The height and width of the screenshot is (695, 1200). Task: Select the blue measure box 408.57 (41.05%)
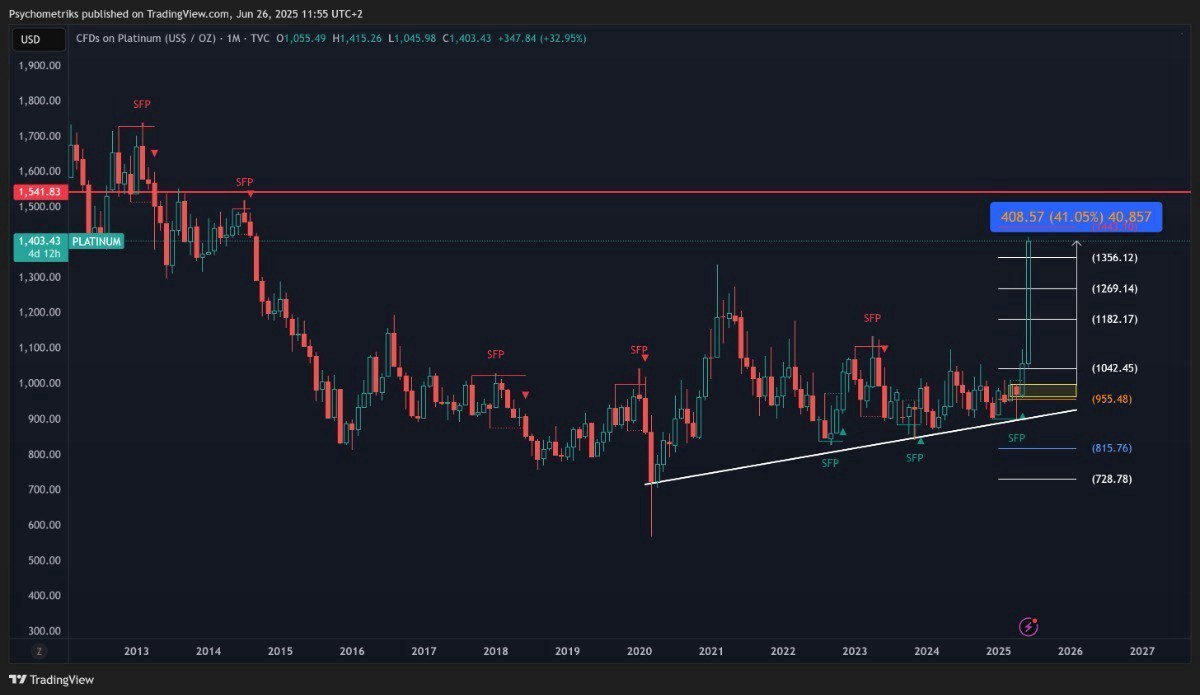(x=1075, y=217)
